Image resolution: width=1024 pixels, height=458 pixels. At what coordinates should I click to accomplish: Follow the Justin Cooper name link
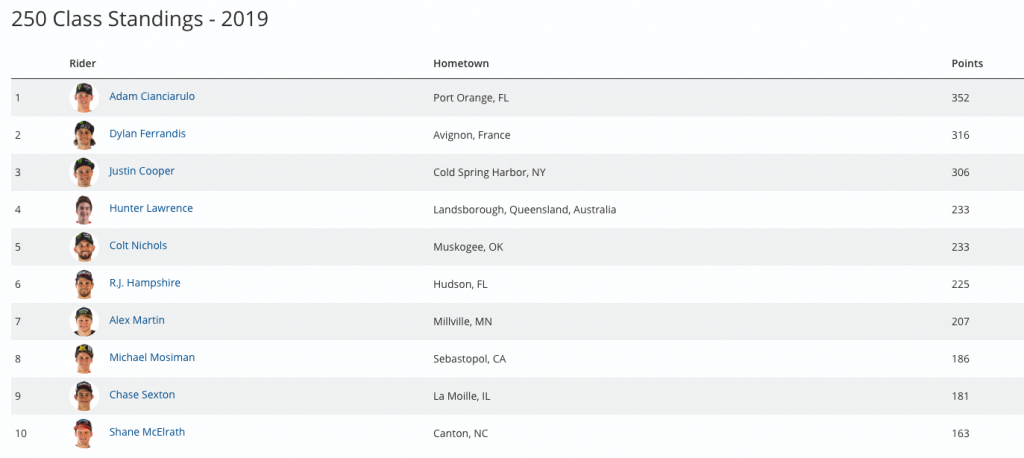pos(141,171)
